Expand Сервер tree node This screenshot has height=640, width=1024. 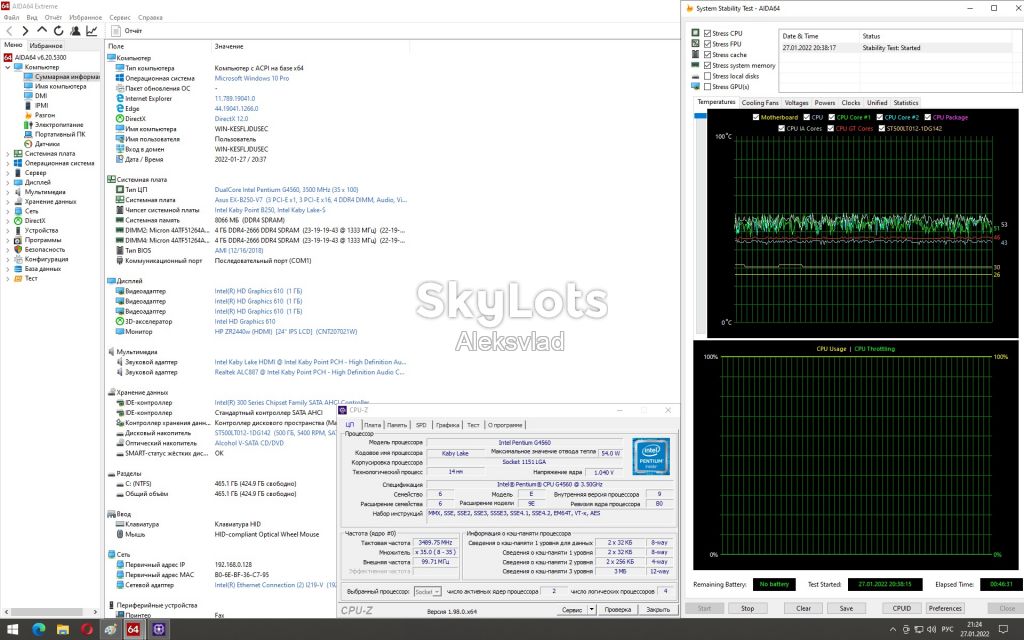point(8,173)
